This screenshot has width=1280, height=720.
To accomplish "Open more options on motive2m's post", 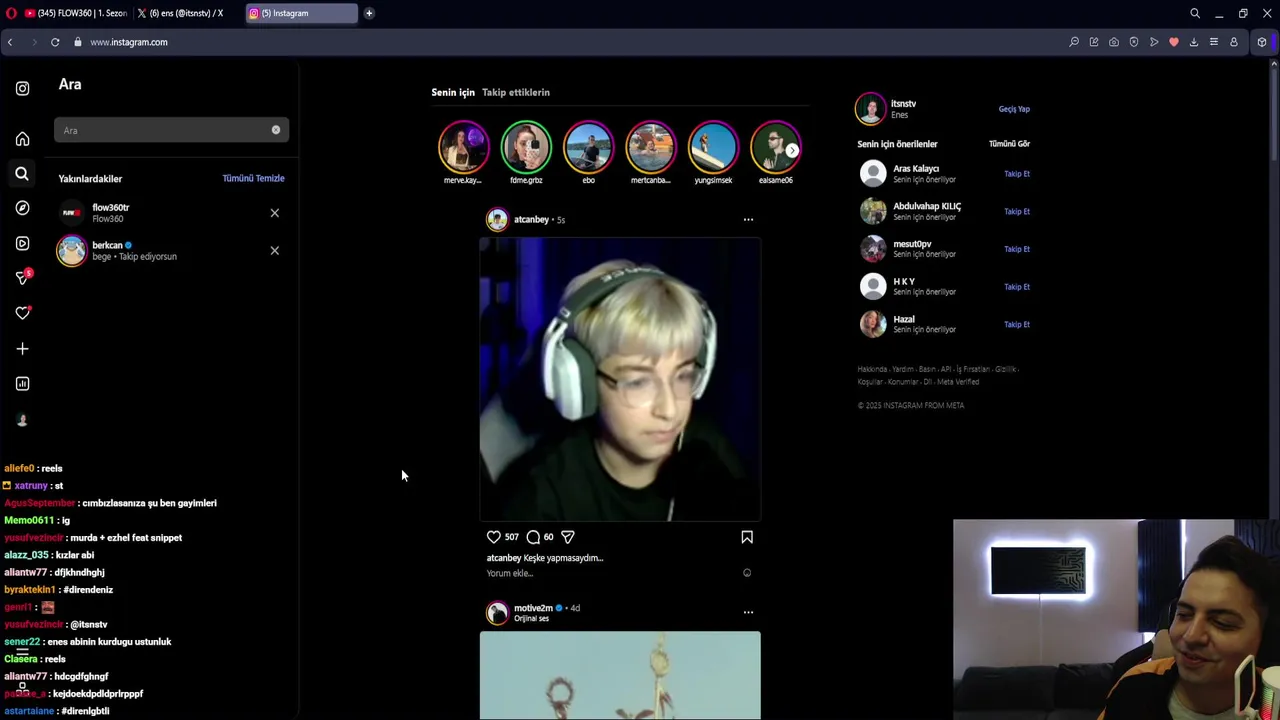I will (x=748, y=612).
